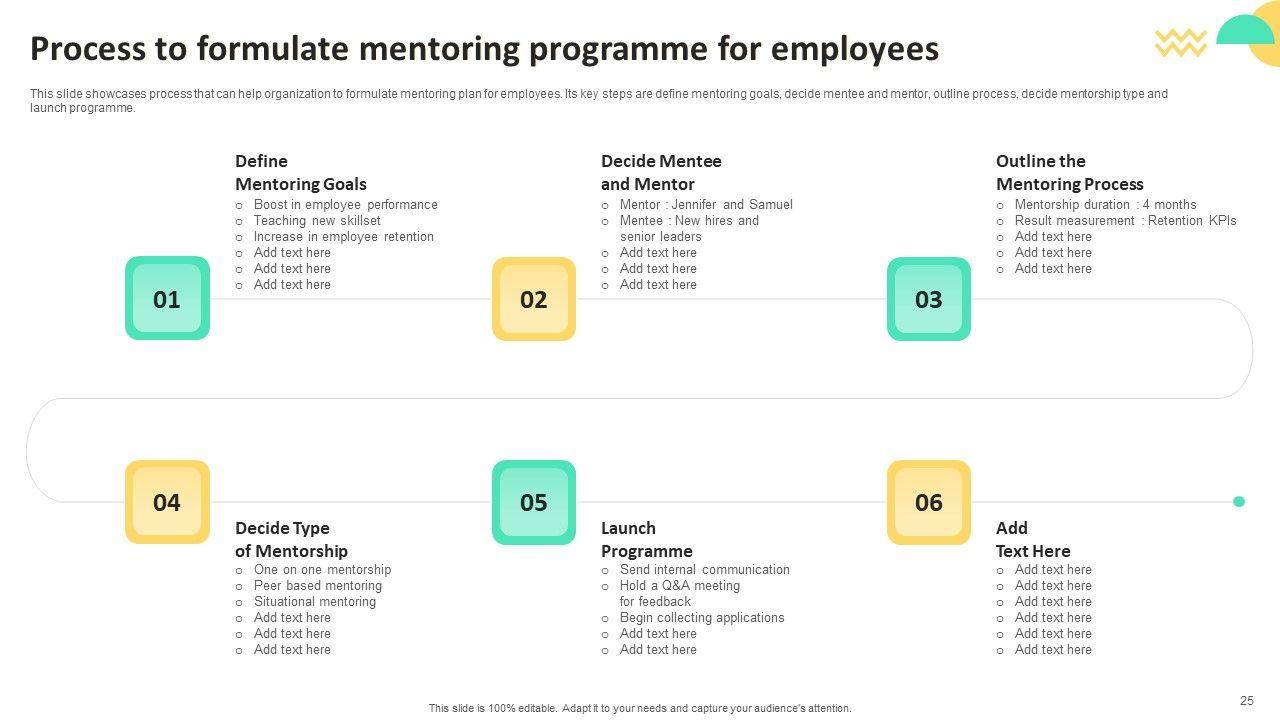The width and height of the screenshot is (1280, 720).
Task: Click the "Begin collecting applications" bullet
Action: pyautogui.click(x=701, y=618)
